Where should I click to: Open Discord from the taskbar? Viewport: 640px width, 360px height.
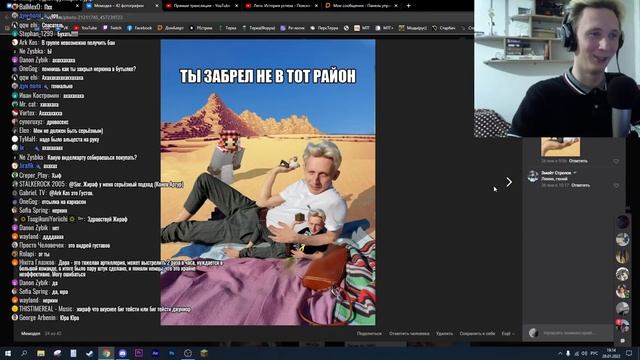(x=122, y=353)
